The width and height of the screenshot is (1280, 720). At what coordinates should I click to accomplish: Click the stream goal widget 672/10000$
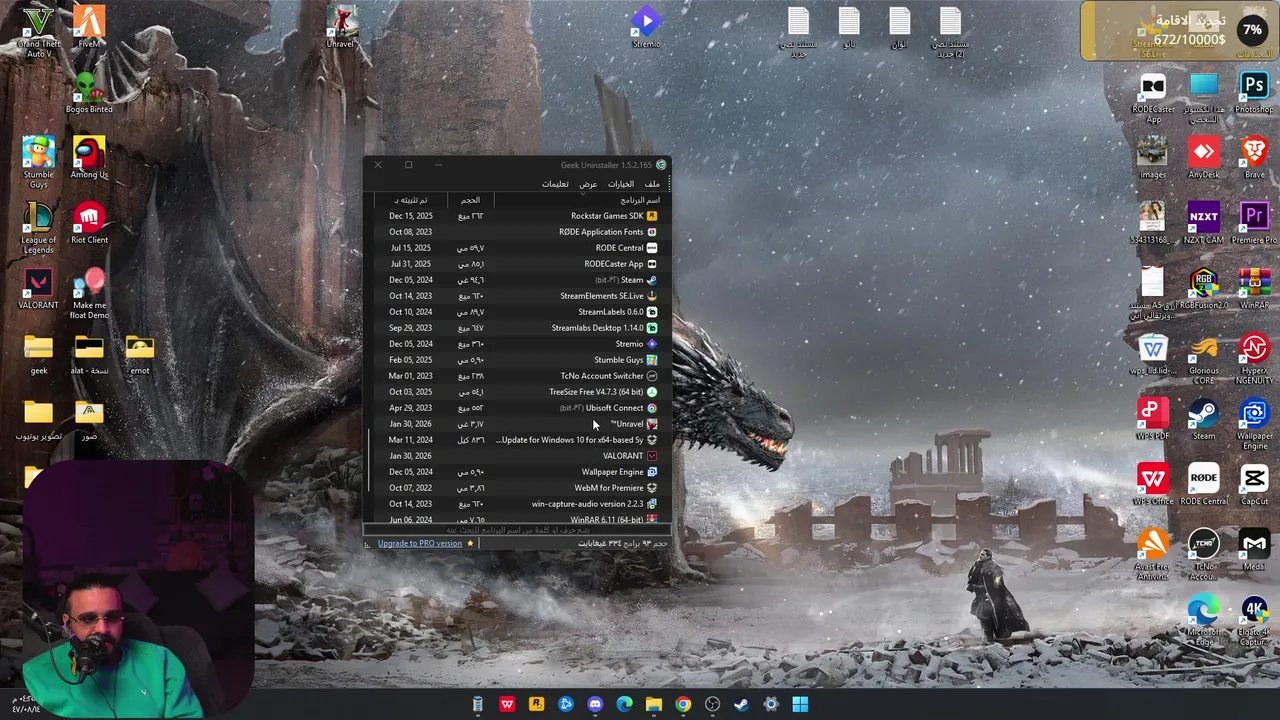[1178, 31]
